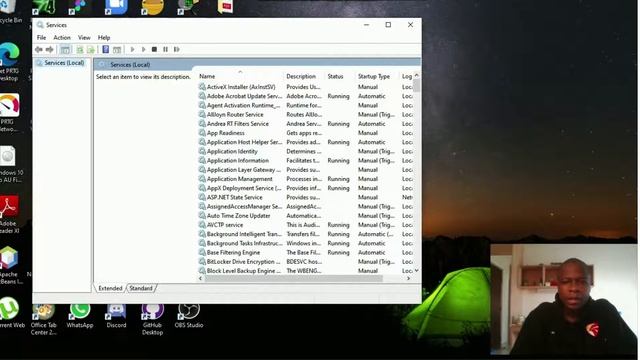Click the gear icon beside Application Identity

202,151
